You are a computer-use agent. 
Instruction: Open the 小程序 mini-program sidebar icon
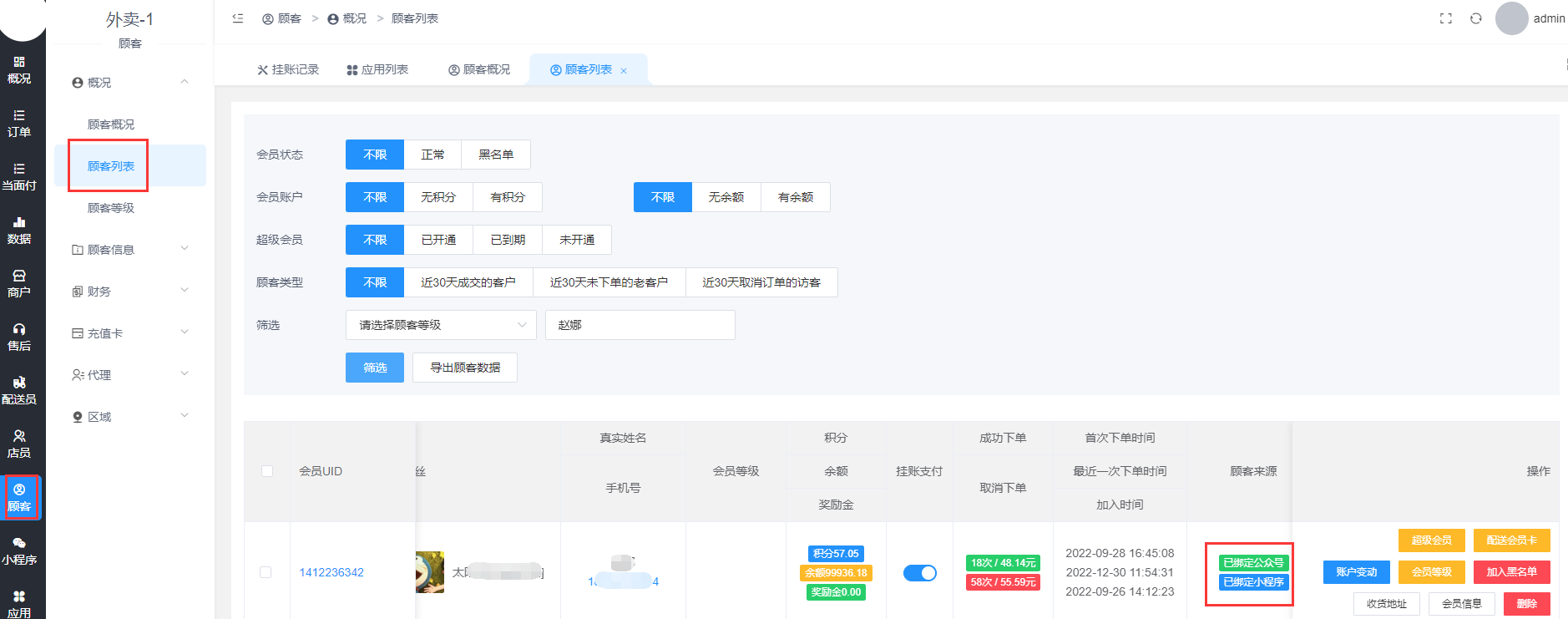19,551
